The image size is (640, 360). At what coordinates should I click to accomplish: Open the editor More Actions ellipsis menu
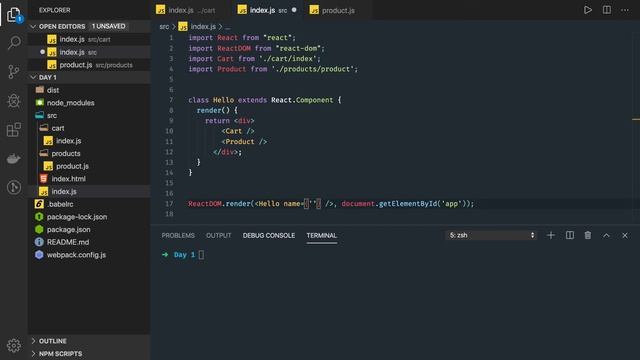[x=625, y=10]
